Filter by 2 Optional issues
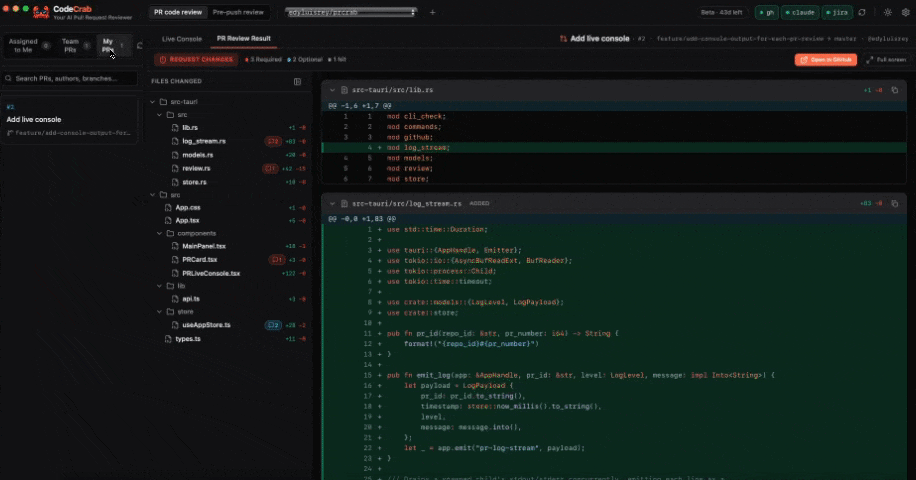Screen dimensions: 916x480 (x=305, y=60)
